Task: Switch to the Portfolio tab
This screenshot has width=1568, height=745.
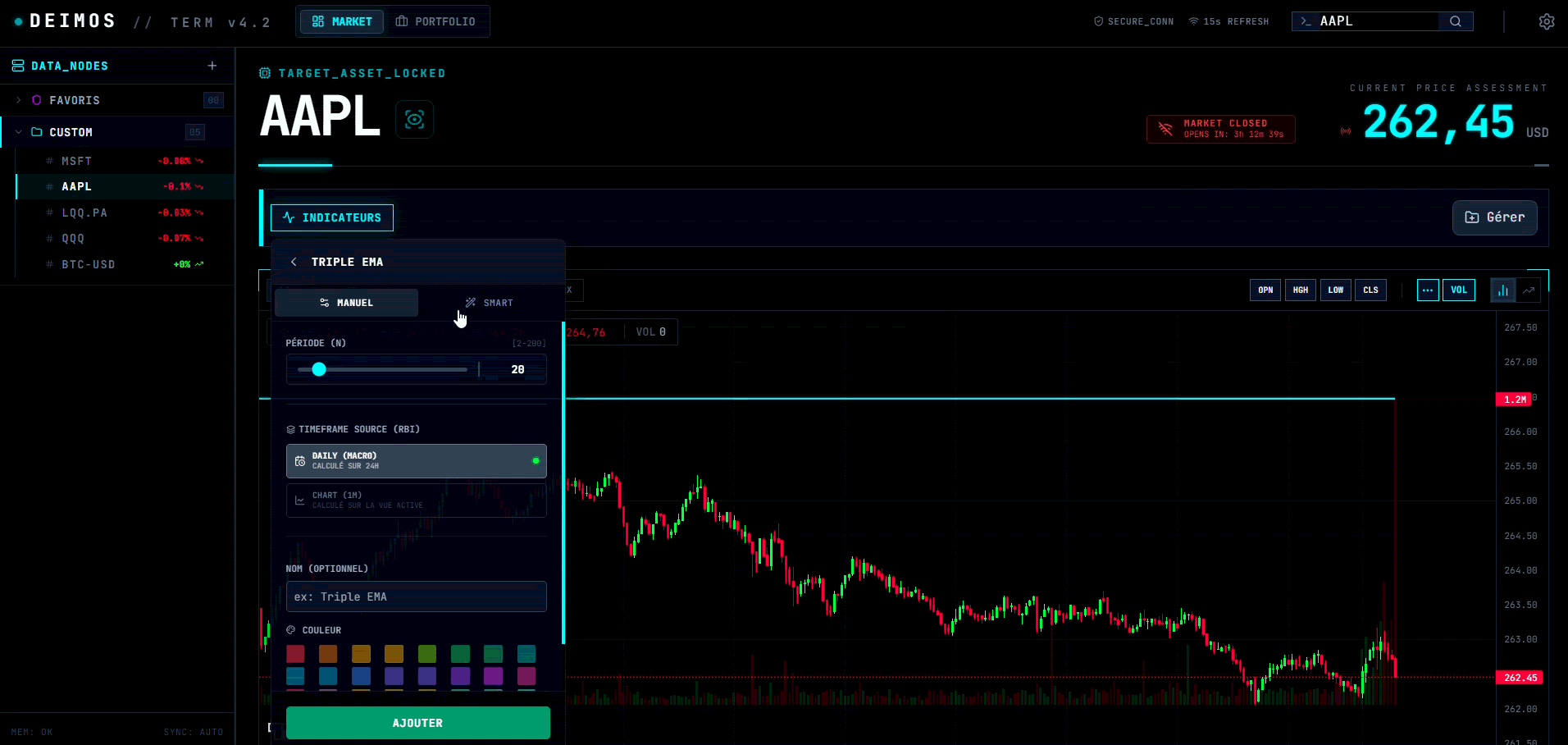Action: 435,21
